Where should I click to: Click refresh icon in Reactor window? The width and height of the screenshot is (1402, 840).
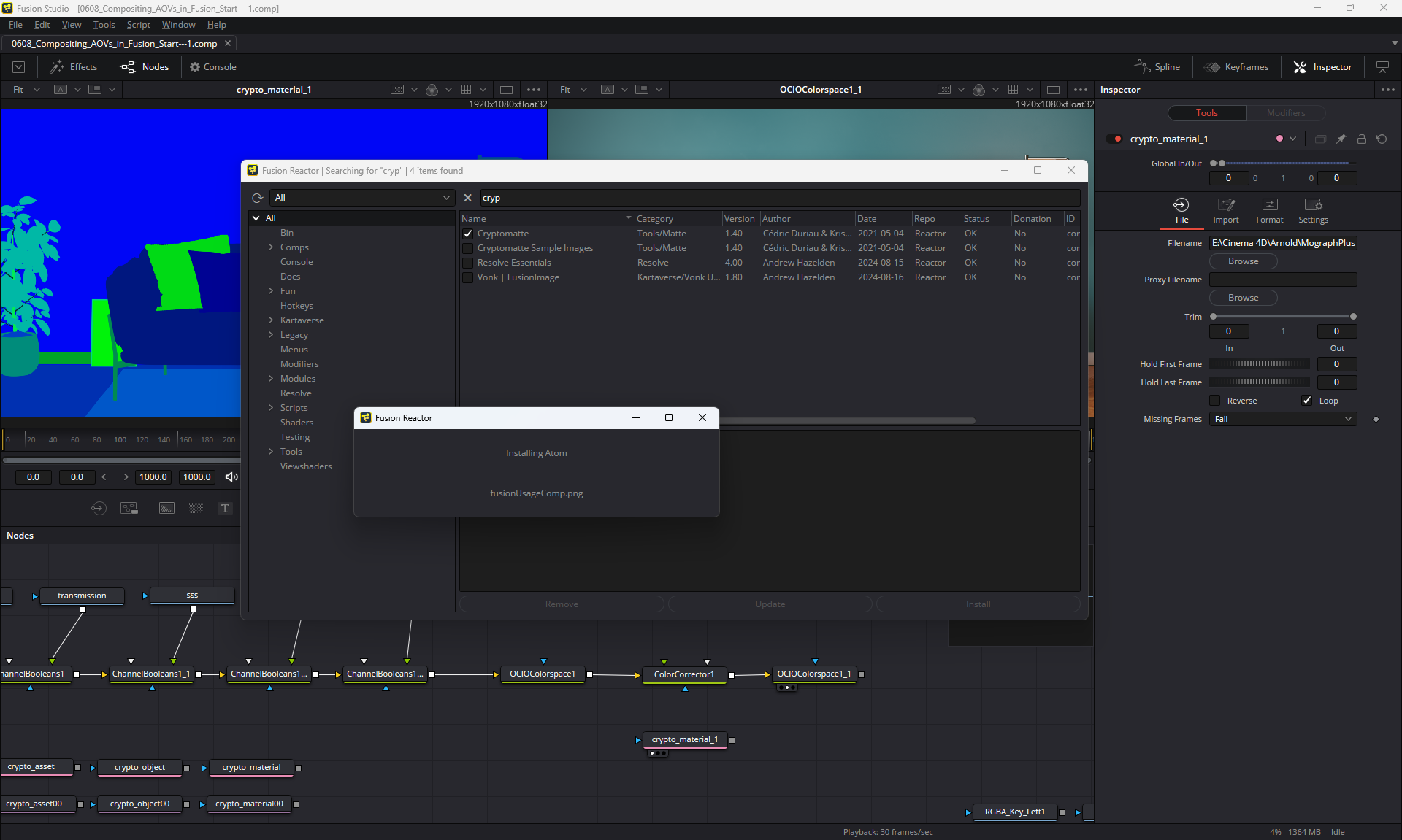(258, 199)
